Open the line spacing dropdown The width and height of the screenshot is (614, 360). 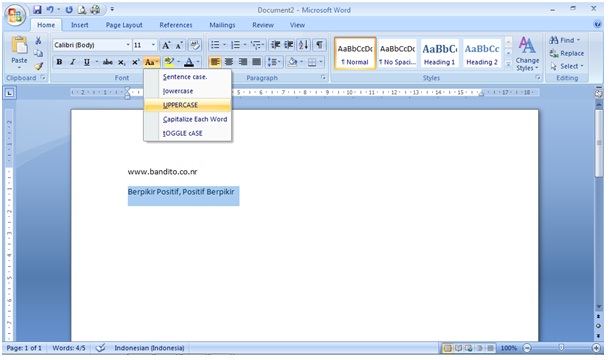[x=274, y=62]
